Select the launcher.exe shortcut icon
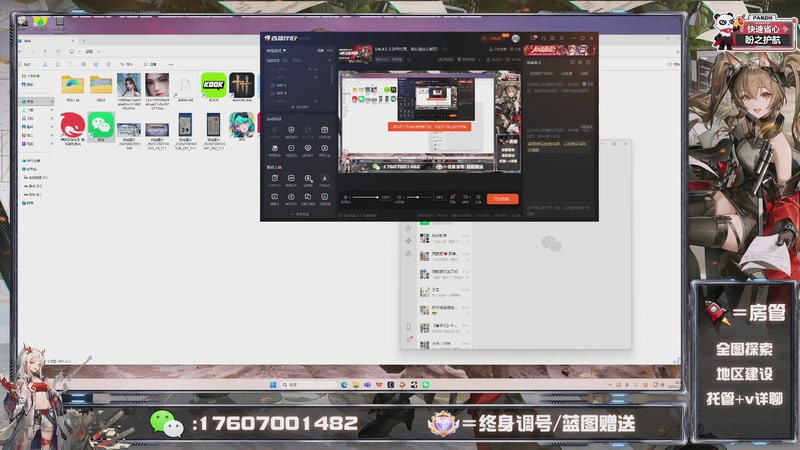 point(242,85)
